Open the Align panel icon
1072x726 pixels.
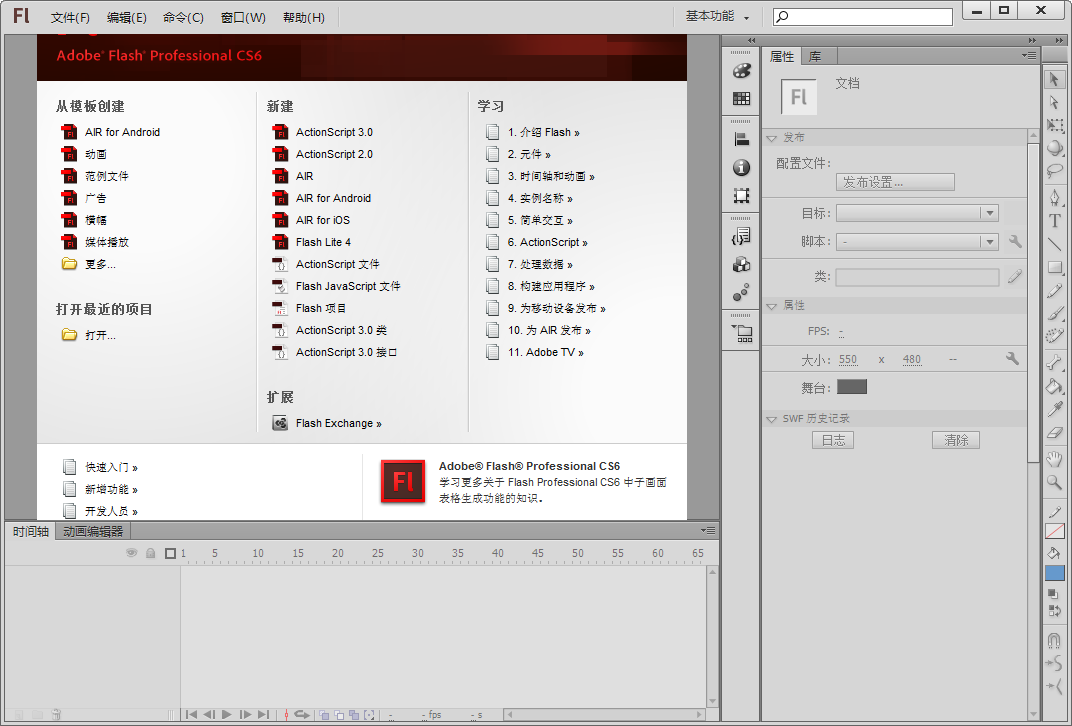(741, 139)
